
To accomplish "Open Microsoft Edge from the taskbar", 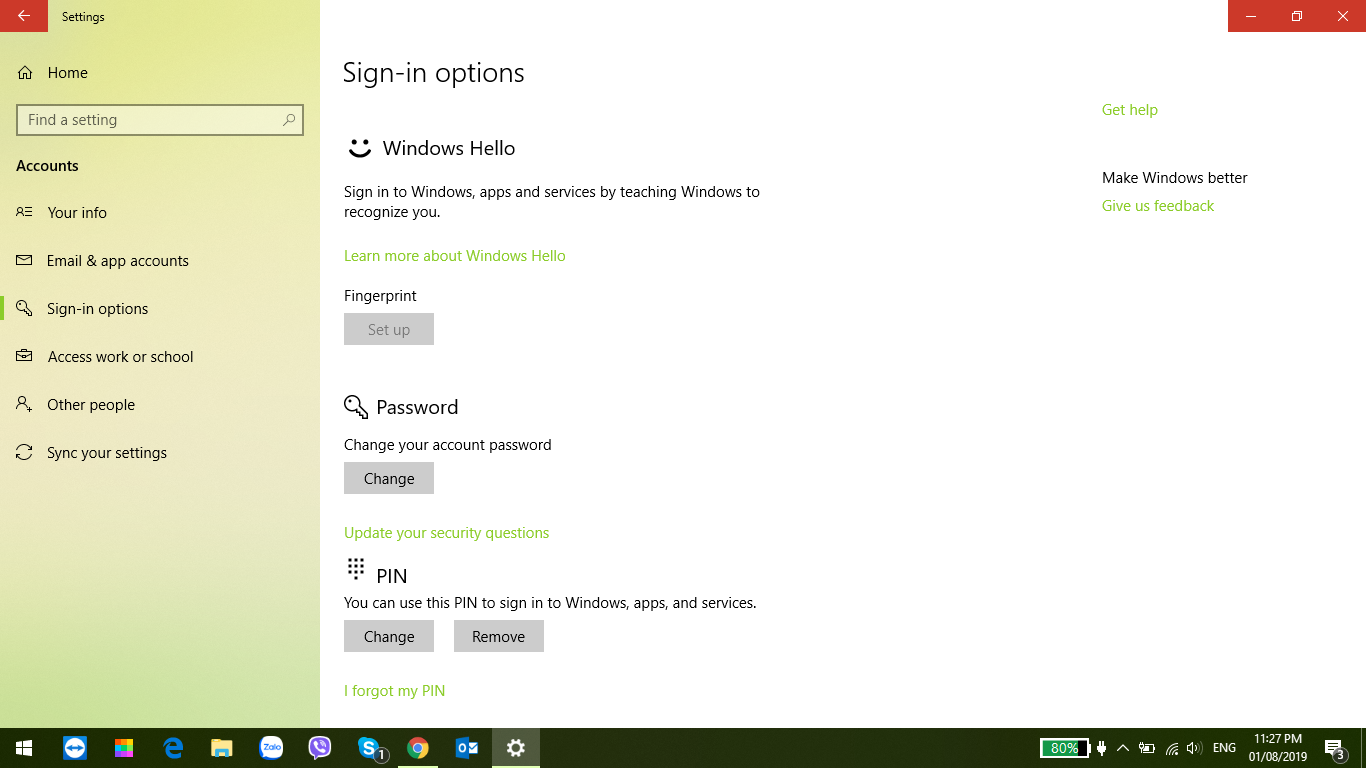I will click(173, 748).
